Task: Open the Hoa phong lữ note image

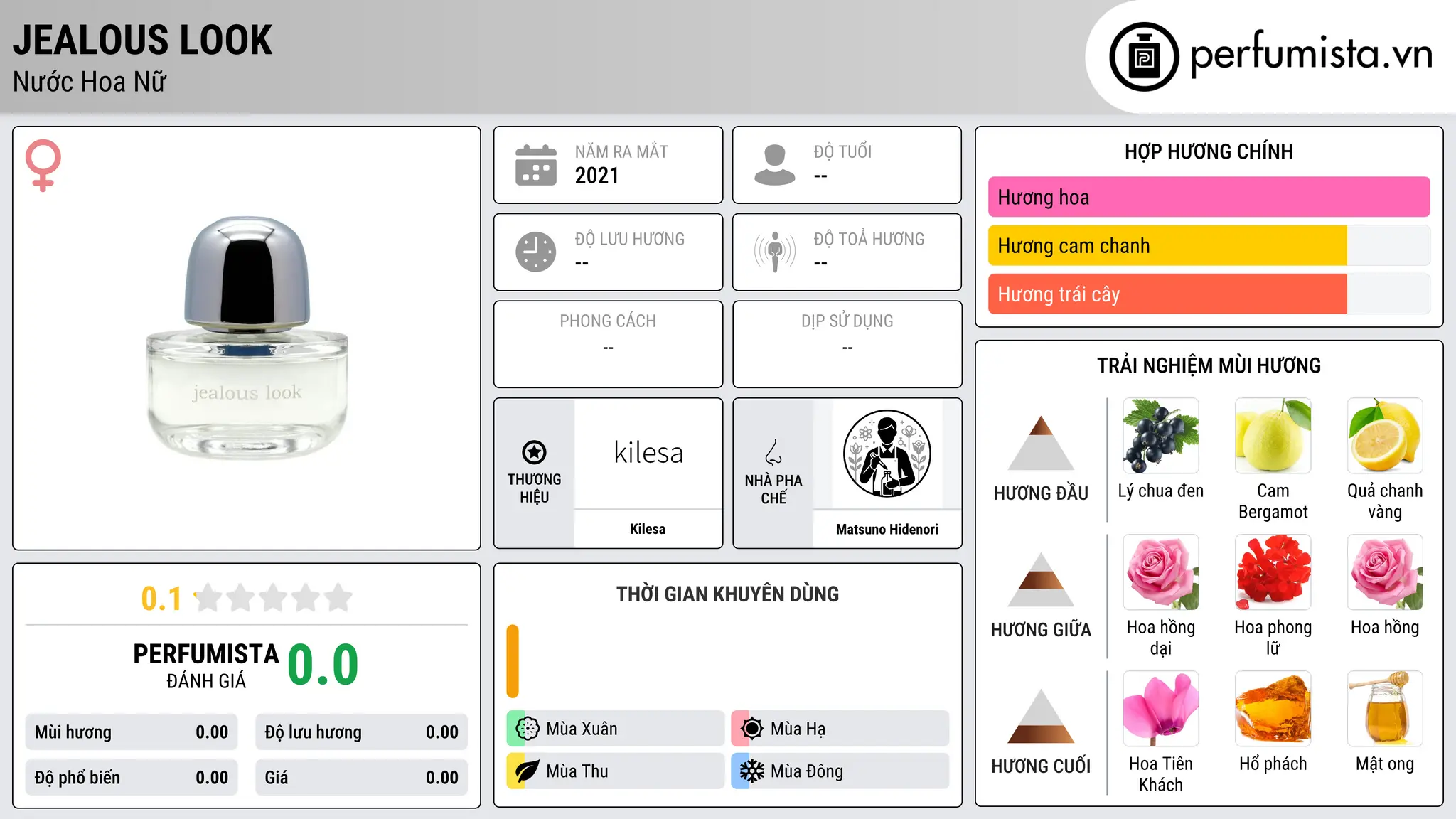Action: pyautogui.click(x=1273, y=572)
